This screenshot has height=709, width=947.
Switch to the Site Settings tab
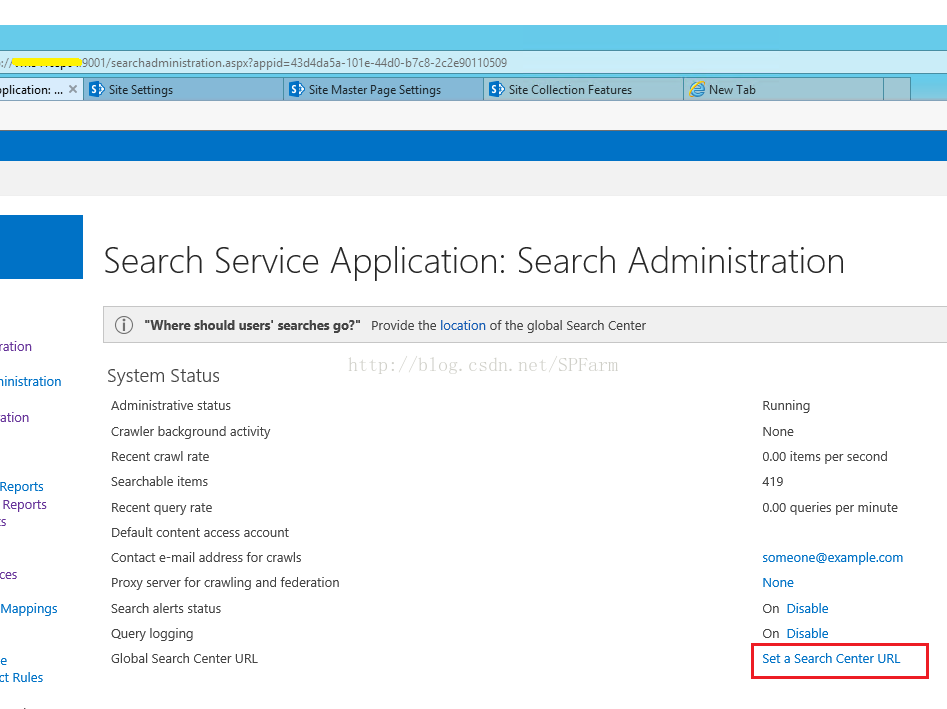(x=184, y=89)
